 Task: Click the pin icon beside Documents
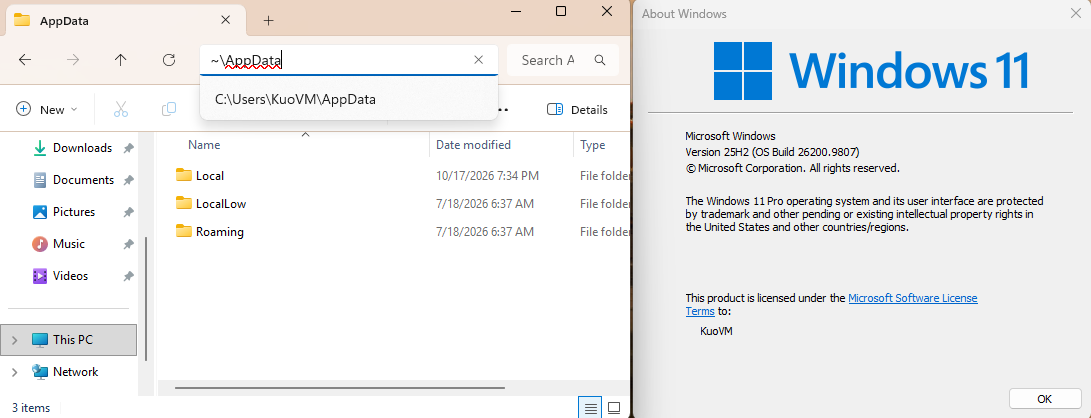pos(128,180)
